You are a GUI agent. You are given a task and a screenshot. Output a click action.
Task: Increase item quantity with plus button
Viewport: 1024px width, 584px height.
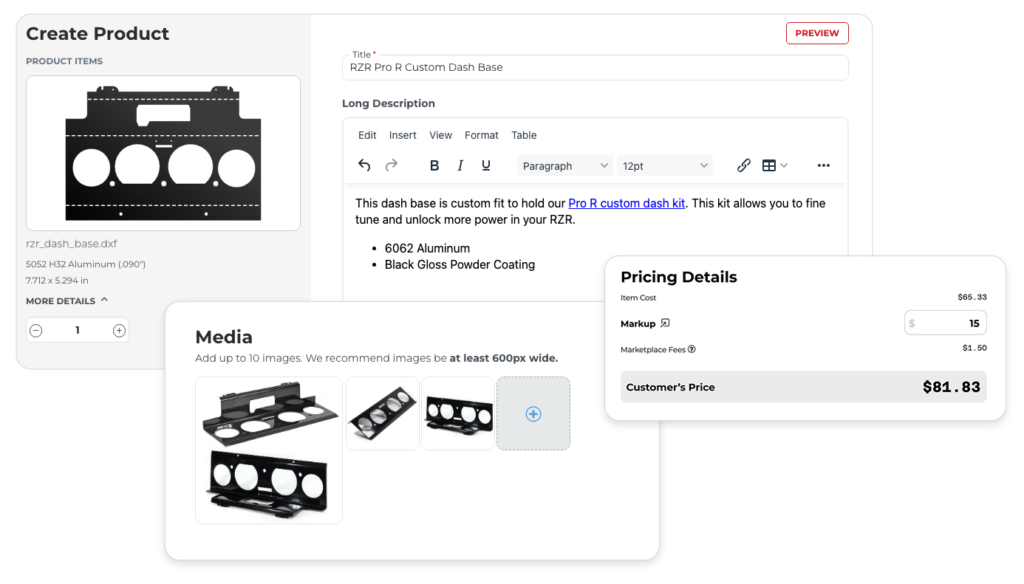[x=119, y=330]
